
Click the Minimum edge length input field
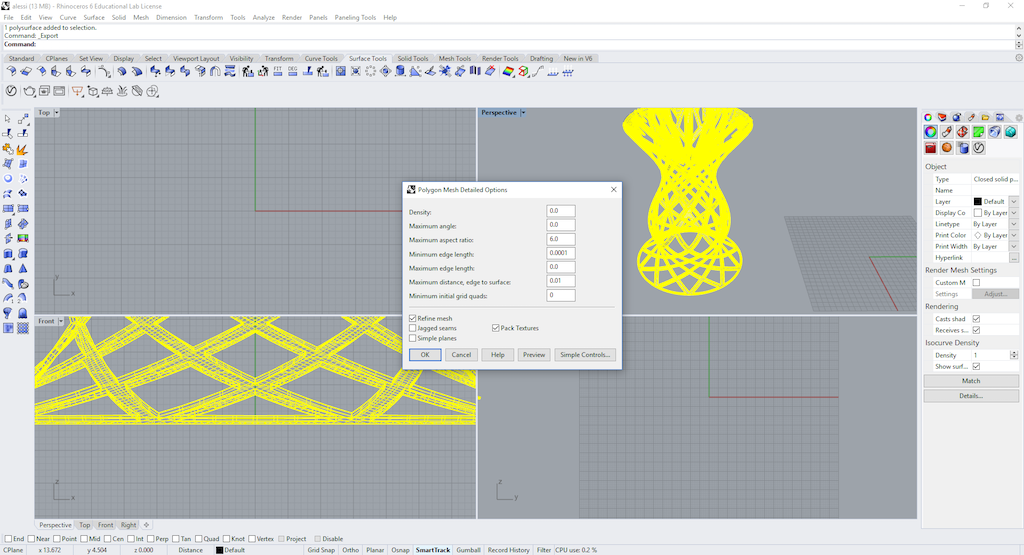click(x=560, y=253)
